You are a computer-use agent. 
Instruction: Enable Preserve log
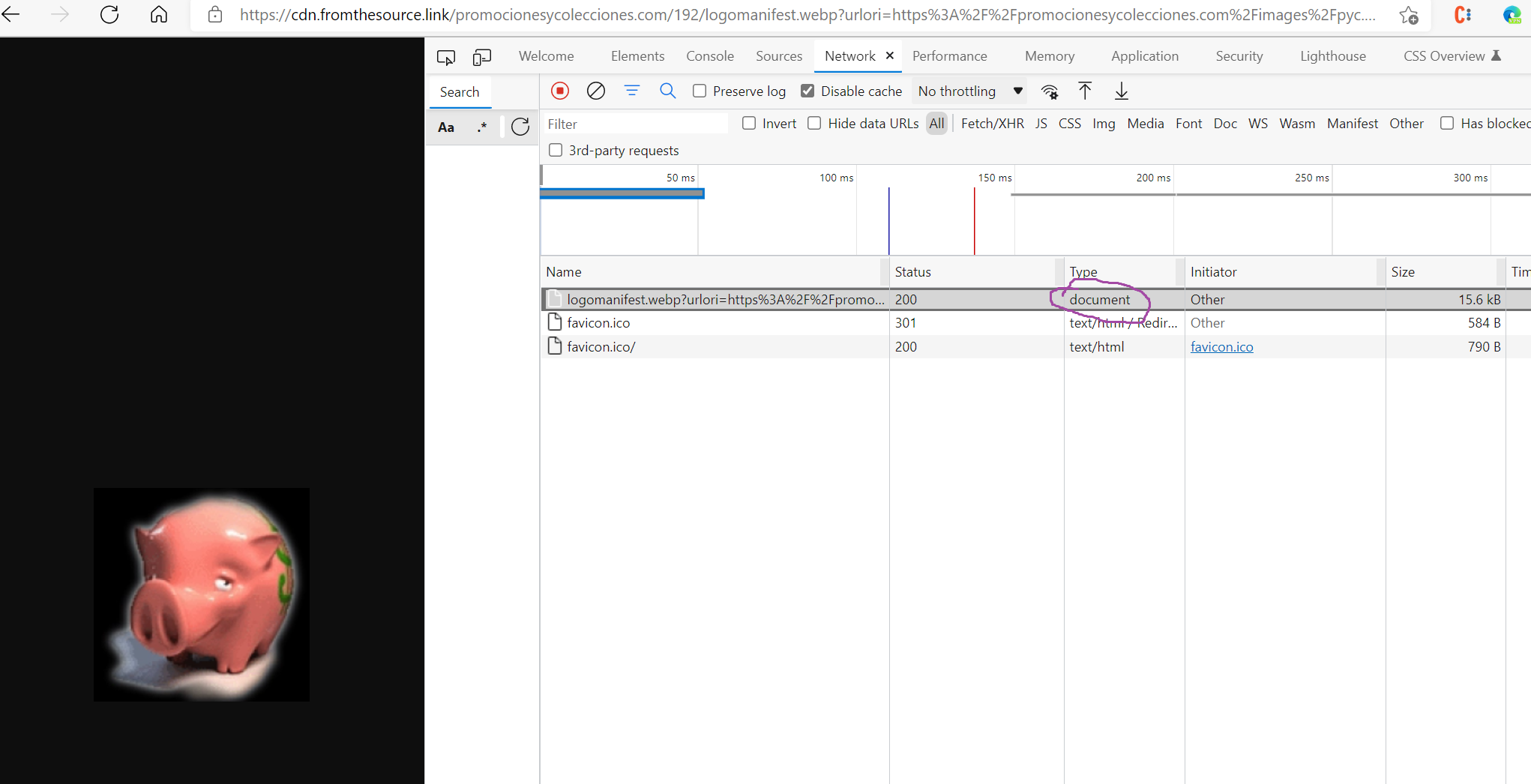pos(699,91)
